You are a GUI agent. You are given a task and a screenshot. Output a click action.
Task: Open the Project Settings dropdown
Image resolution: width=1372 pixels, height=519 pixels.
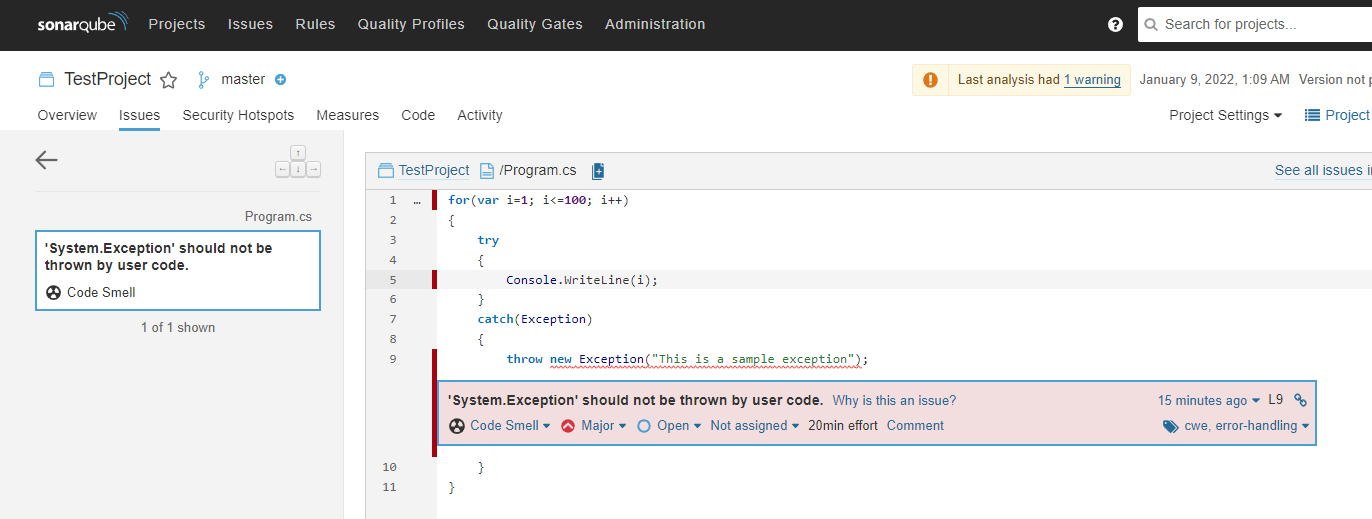coord(1225,115)
